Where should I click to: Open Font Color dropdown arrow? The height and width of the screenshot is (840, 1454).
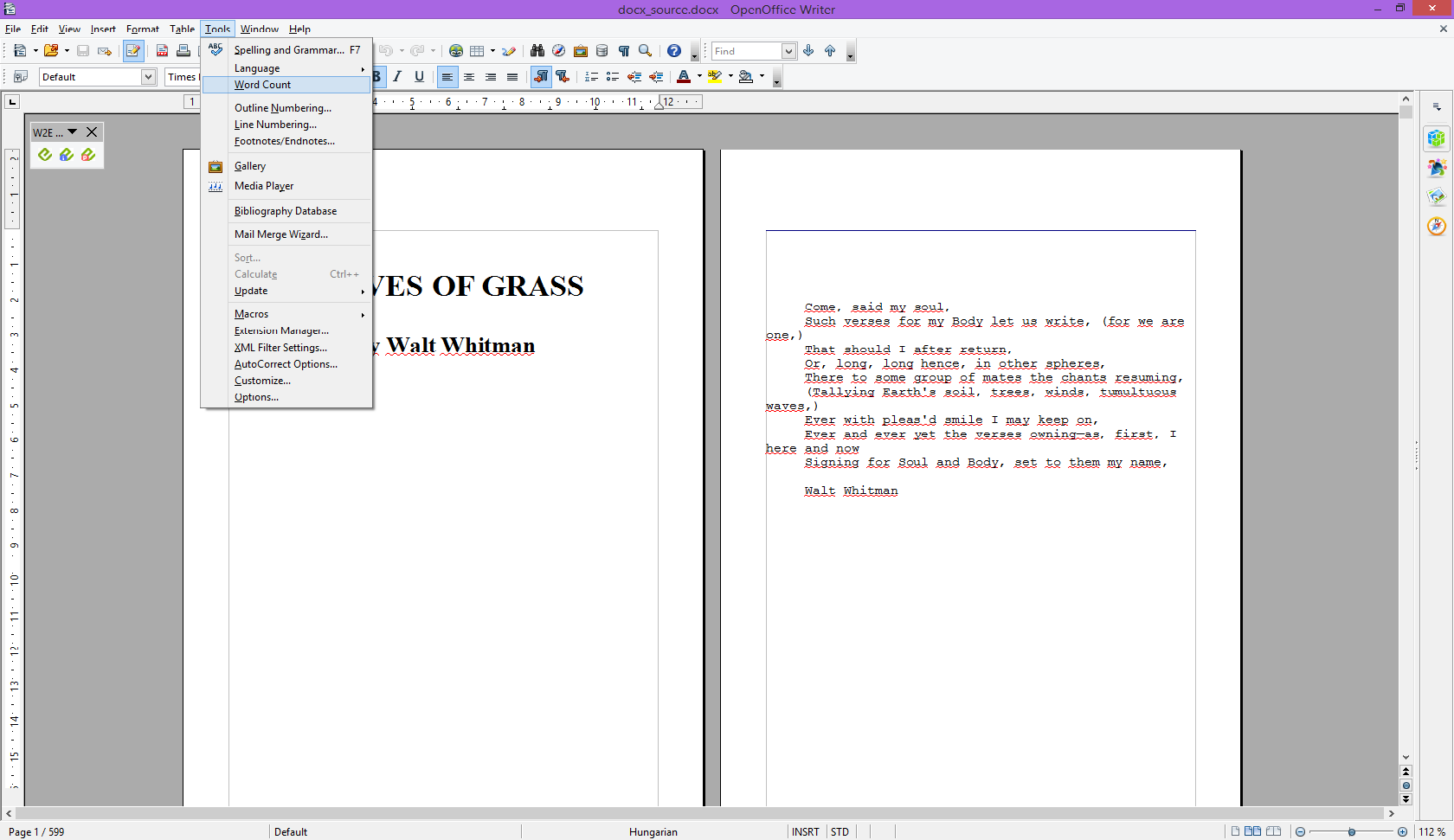pos(699,77)
